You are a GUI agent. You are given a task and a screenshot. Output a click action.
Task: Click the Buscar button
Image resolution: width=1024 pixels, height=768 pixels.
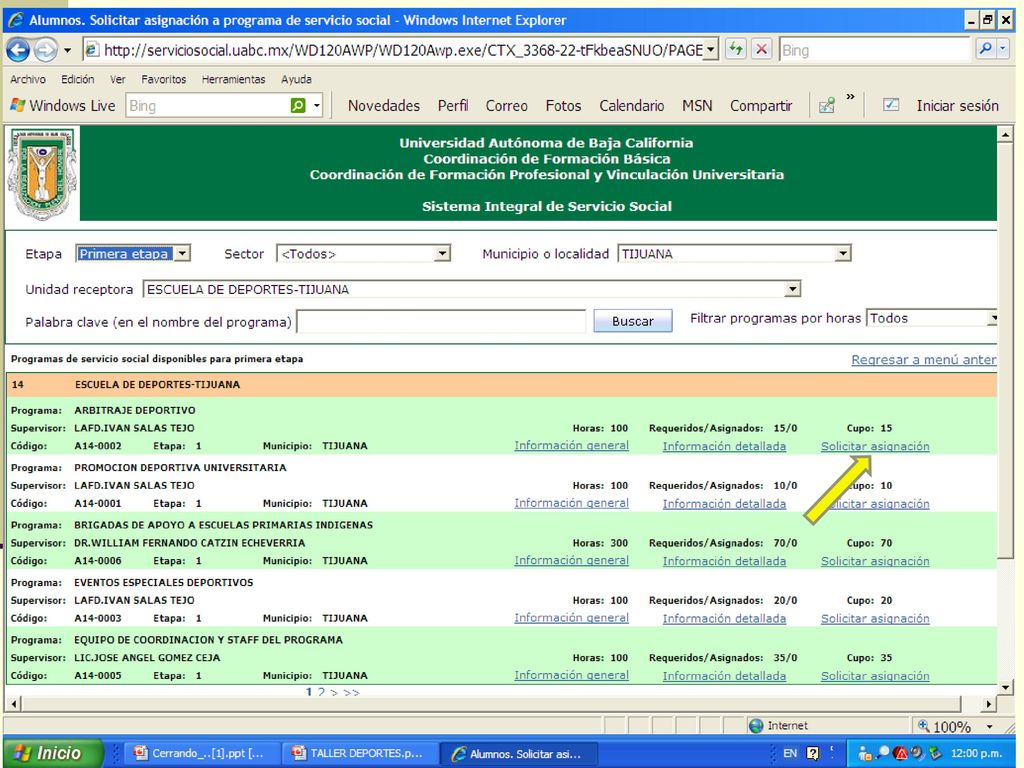click(x=632, y=321)
